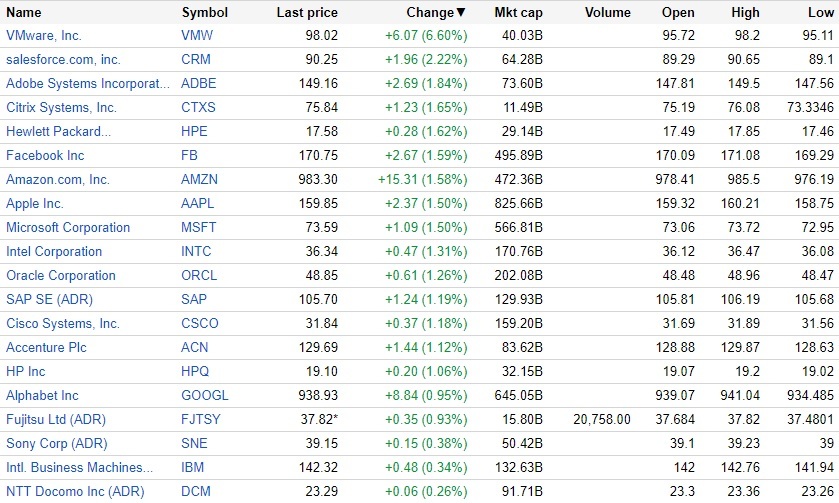Open the Oracle Corporation link
This screenshot has width=839, height=503.
(61, 275)
